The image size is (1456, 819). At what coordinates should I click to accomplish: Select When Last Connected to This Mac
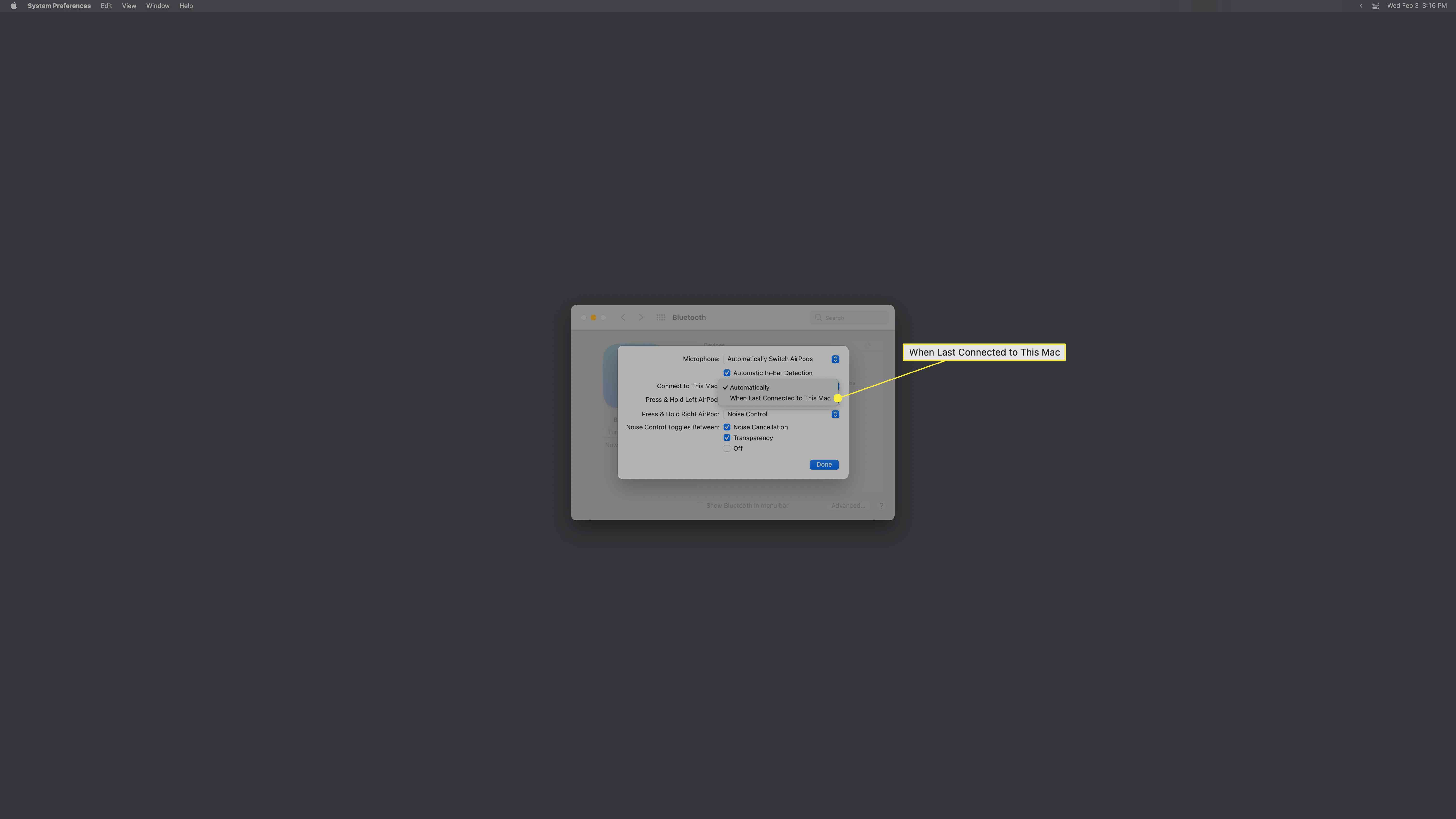pos(780,398)
